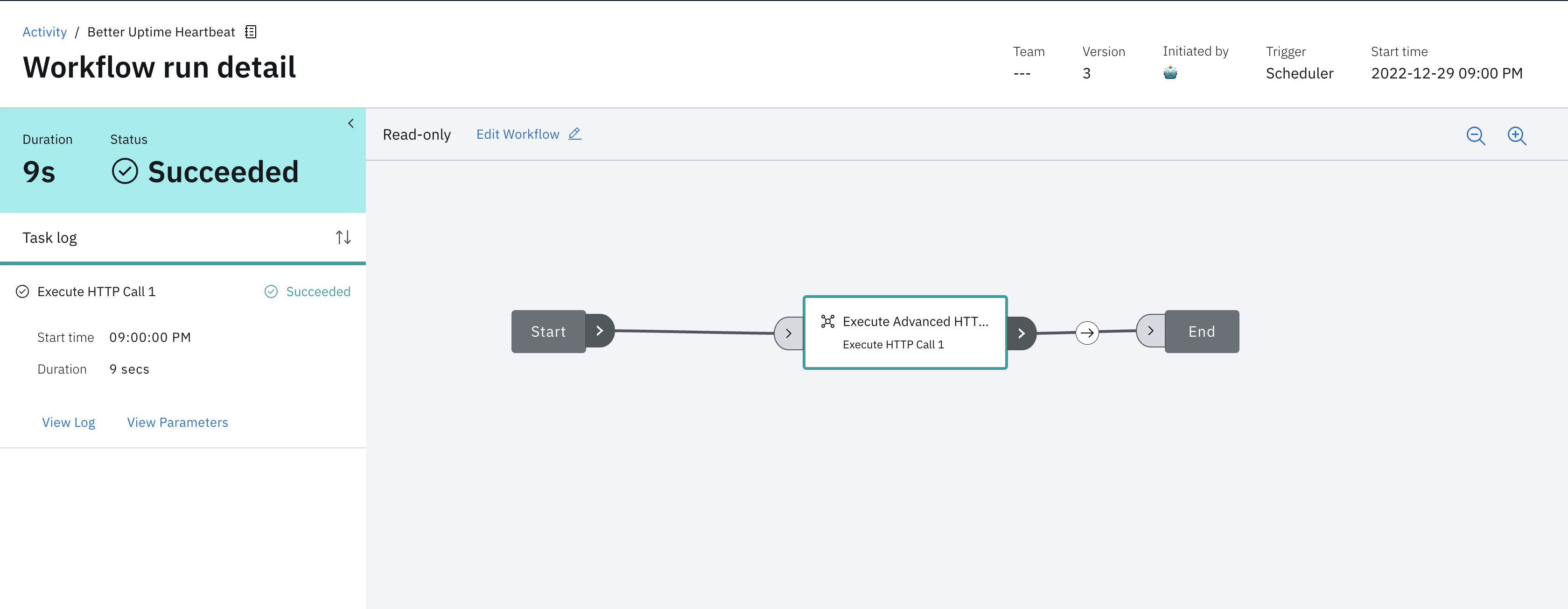Image resolution: width=1568 pixels, height=609 pixels.
Task: Open the Activity breadcrumb link
Action: (44, 32)
